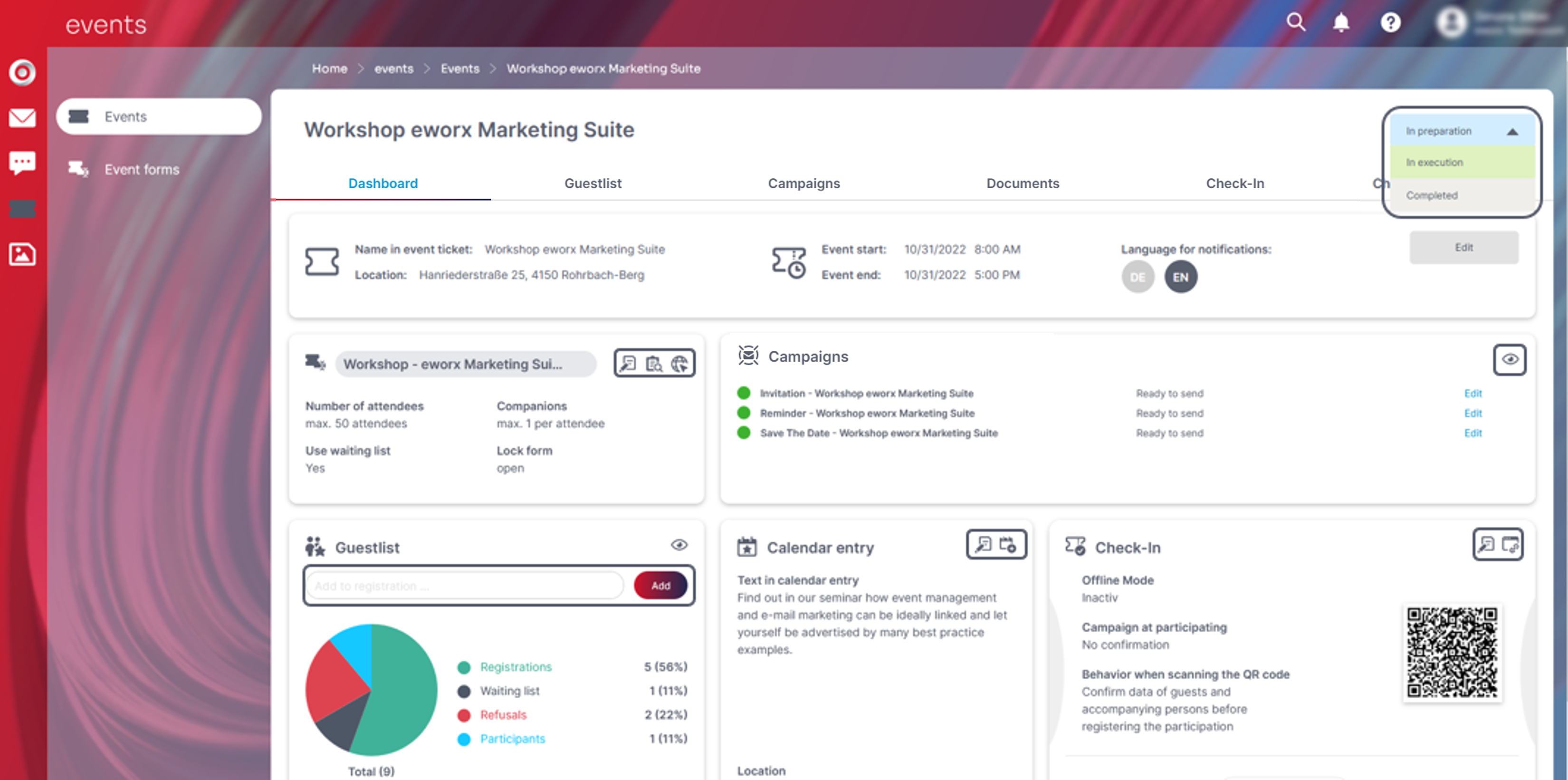Open the search magnifier in the header
Viewport: 1568px width, 780px height.
tap(1296, 22)
